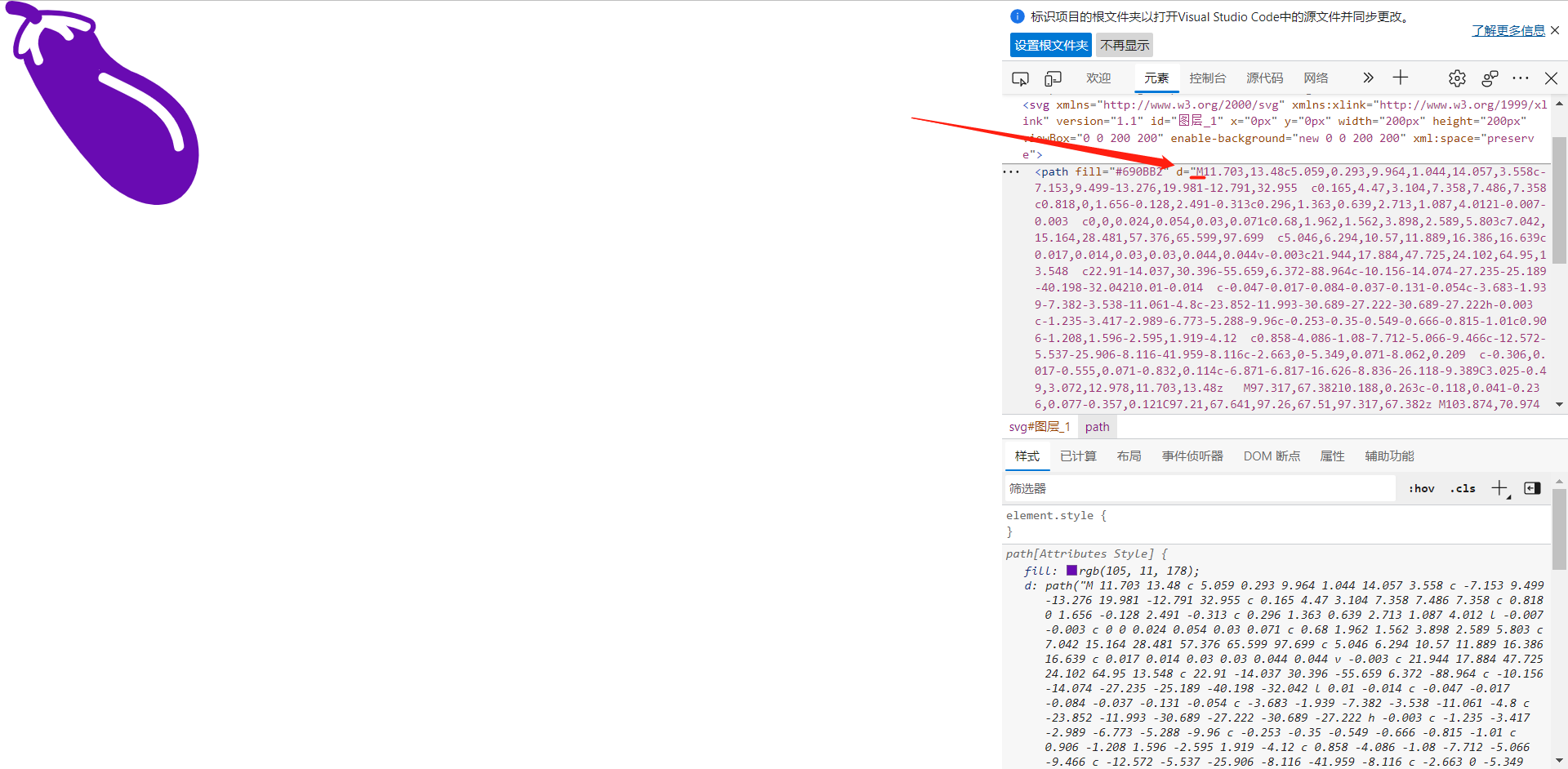Open the 源代码 tab
Image resolution: width=1568 pixels, height=769 pixels.
[1264, 78]
